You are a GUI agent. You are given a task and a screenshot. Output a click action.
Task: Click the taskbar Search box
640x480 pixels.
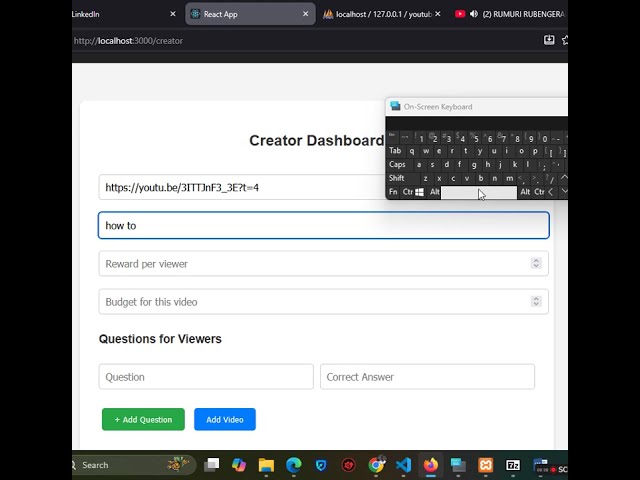pos(134,465)
